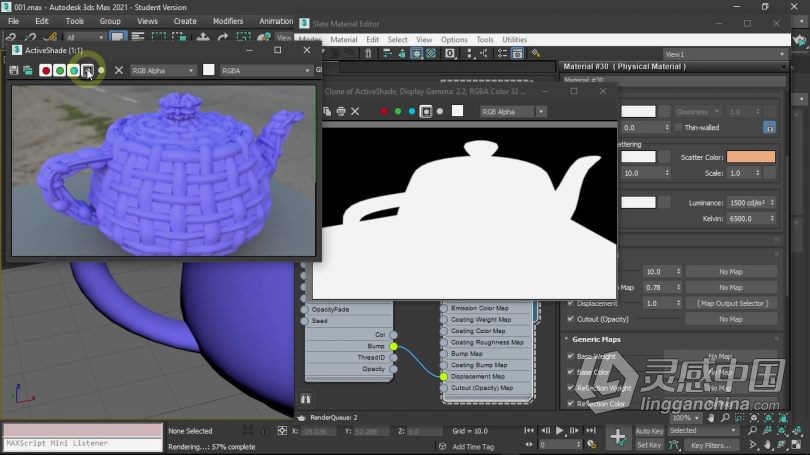810x455 pixels.
Task: Click Show Shaded Material in Viewport icon
Action: tap(416, 54)
